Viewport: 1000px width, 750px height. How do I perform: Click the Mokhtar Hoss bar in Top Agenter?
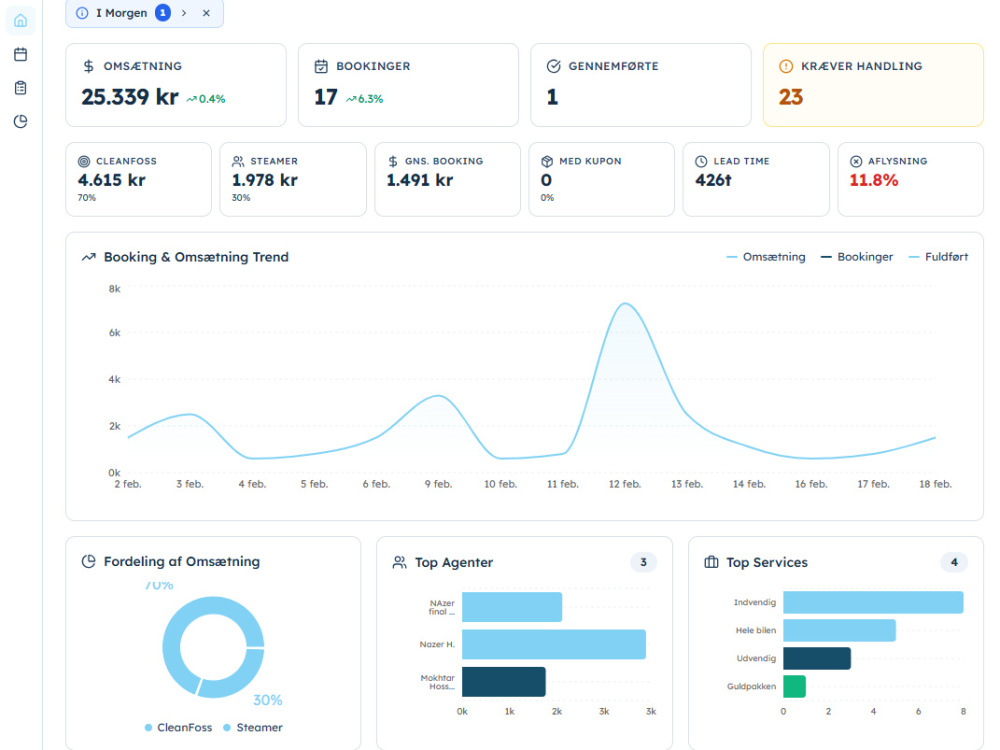click(504, 682)
